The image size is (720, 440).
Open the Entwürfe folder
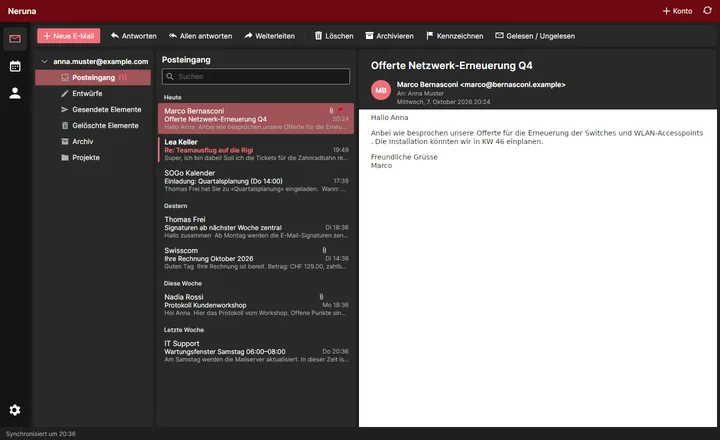click(x=93, y=93)
